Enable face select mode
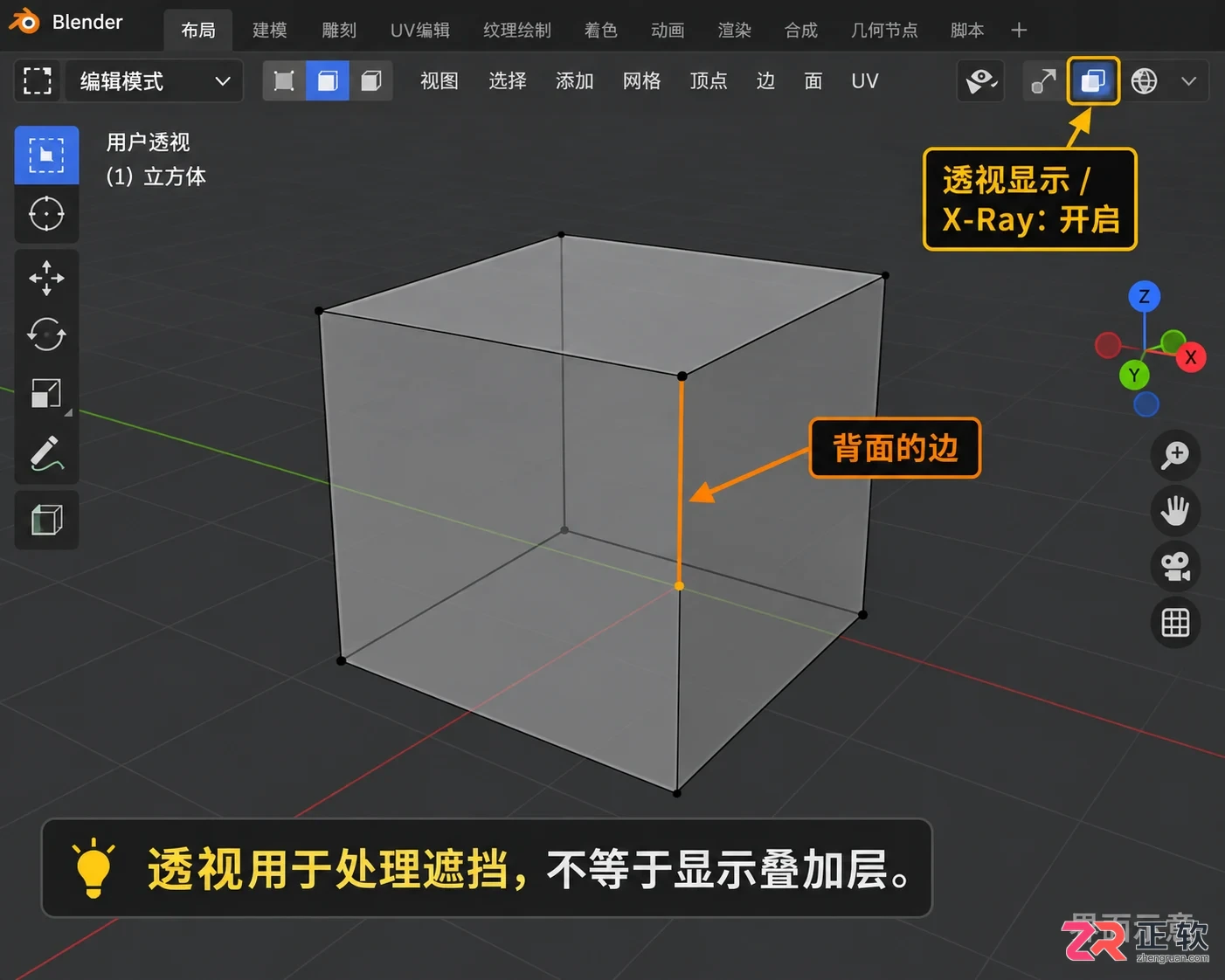This screenshot has width=1225, height=980. click(x=370, y=81)
